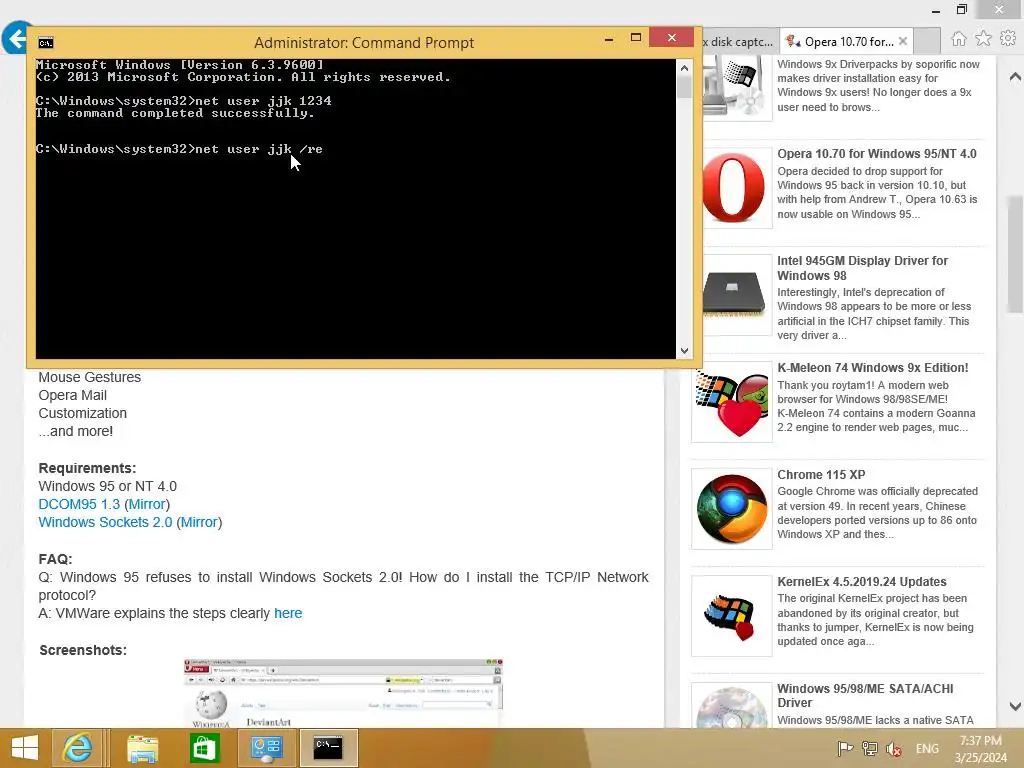Click the browser page scrollbar down arrow
This screenshot has height=768, width=1024.
pyautogui.click(x=1016, y=706)
